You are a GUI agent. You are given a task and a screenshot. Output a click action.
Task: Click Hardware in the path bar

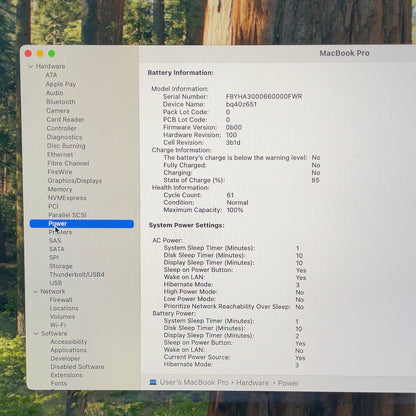coord(252,383)
